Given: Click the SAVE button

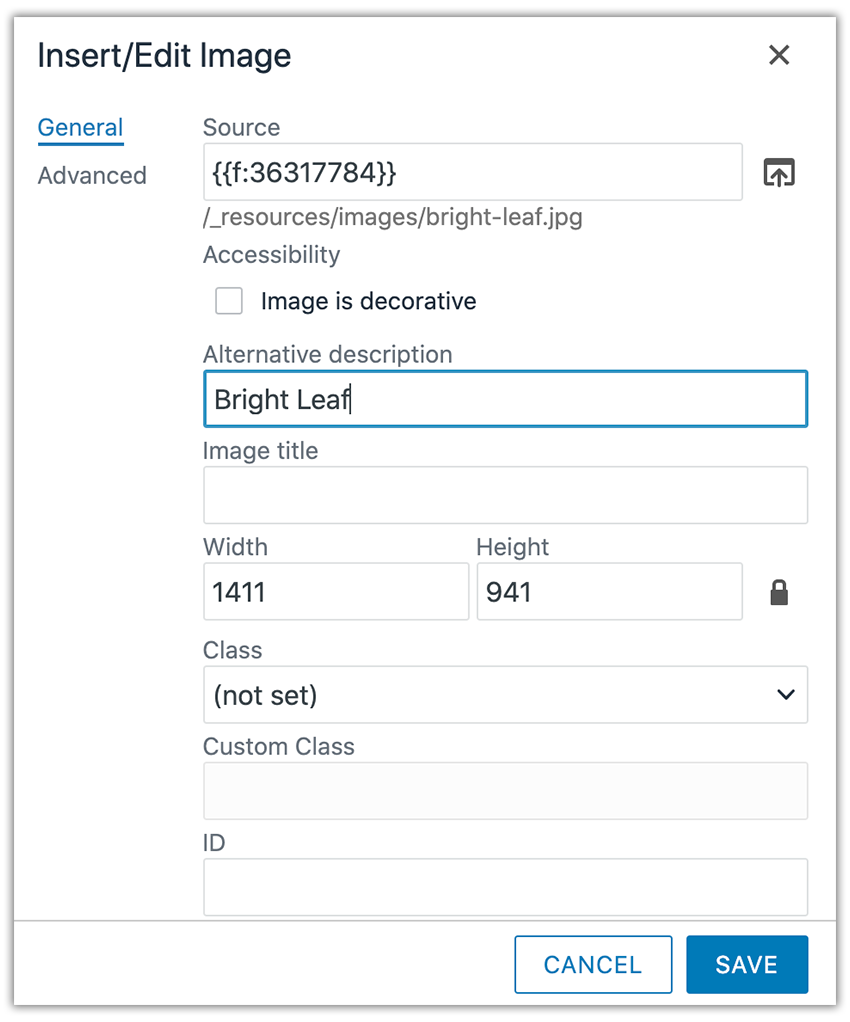Looking at the screenshot, I should [747, 965].
